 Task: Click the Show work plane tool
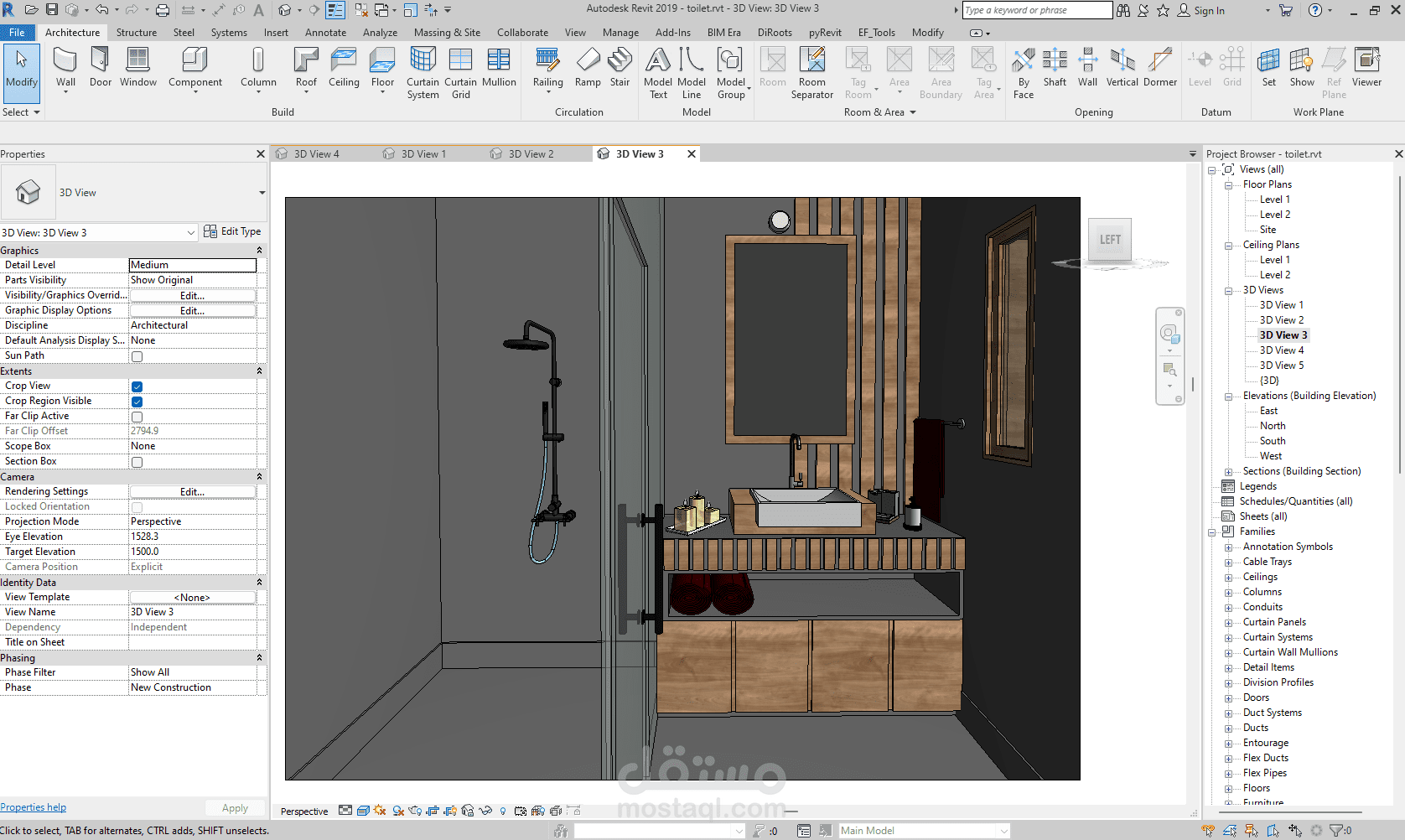tap(1302, 67)
